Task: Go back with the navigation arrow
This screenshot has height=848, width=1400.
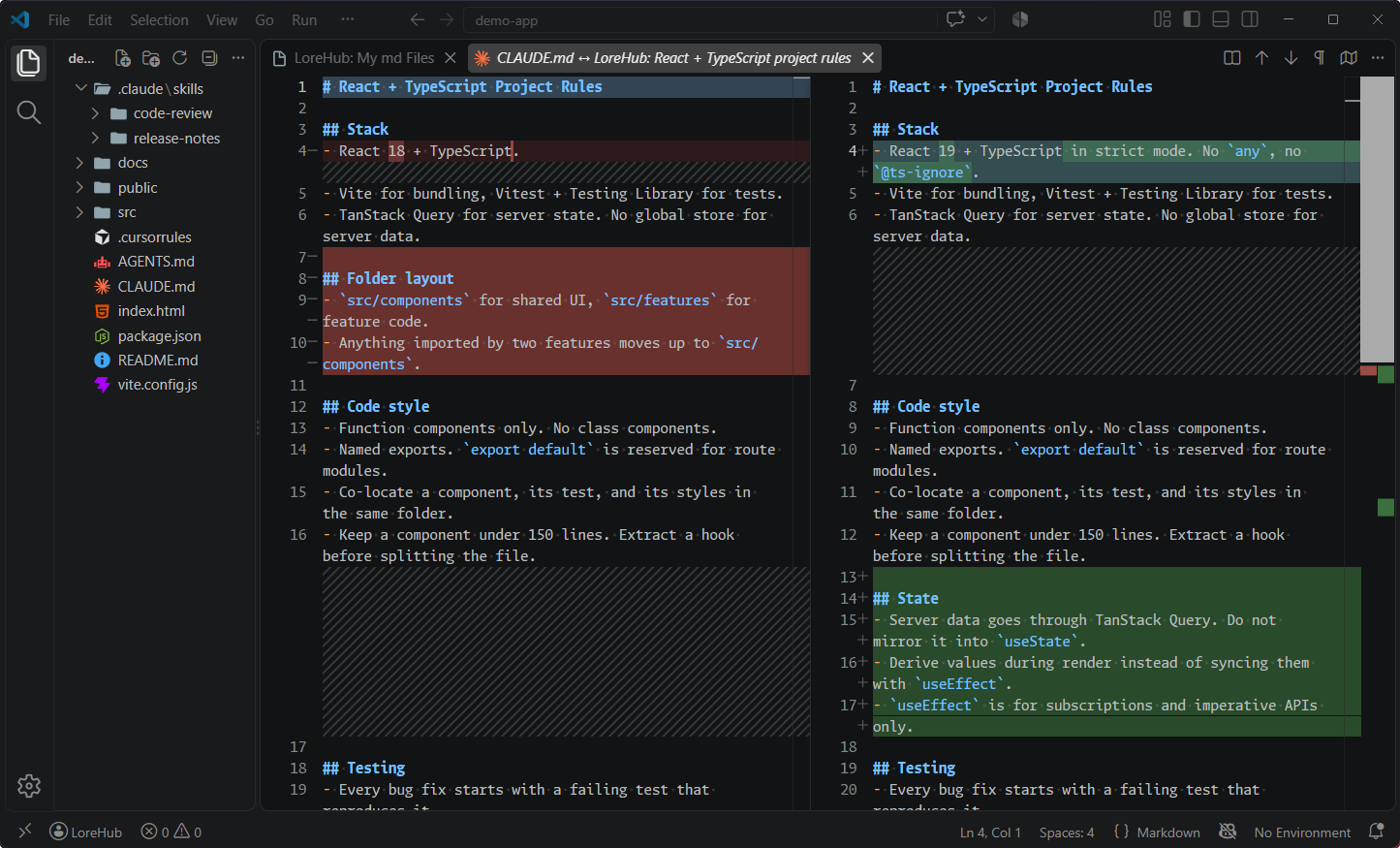Action: [x=418, y=19]
